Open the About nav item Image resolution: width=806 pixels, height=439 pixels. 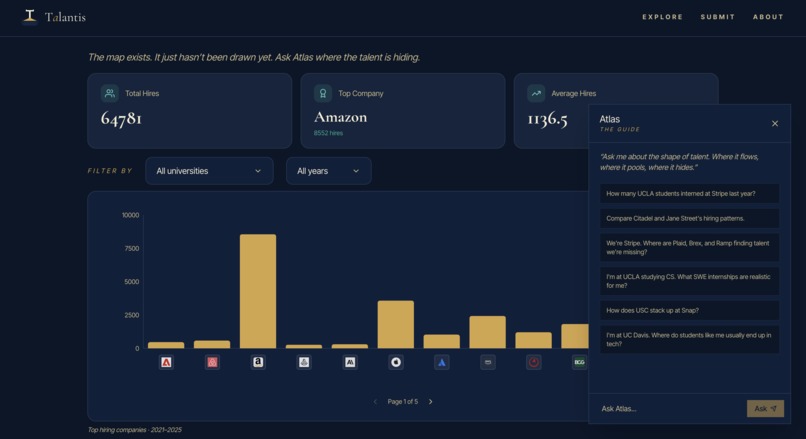click(x=768, y=17)
